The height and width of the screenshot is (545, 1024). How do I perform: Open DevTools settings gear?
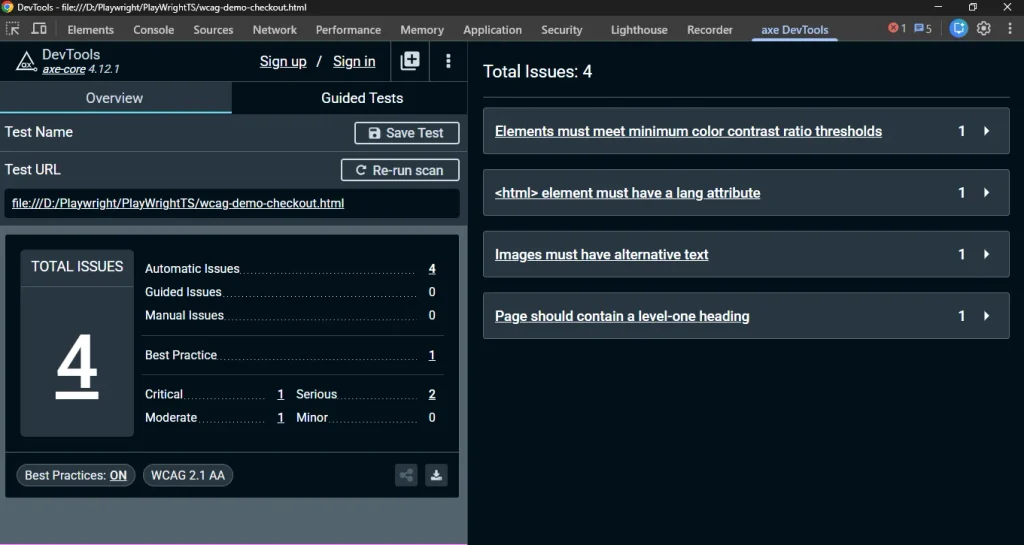tap(984, 29)
